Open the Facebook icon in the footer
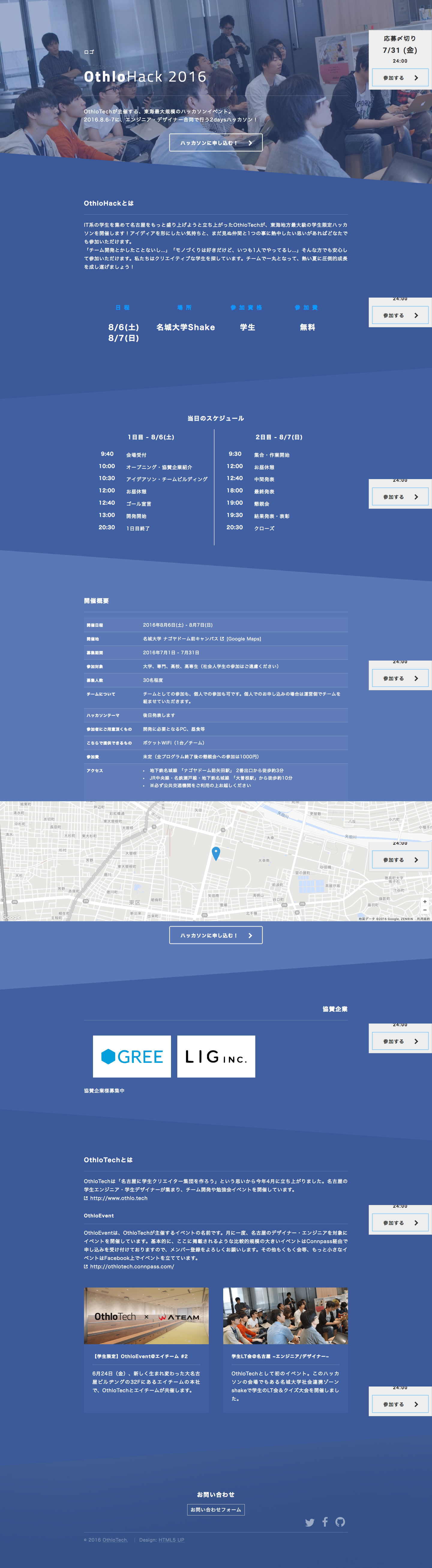432x1568 pixels. (x=325, y=1522)
